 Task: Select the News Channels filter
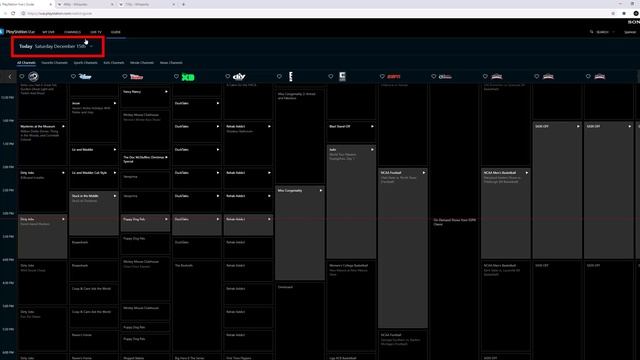pyautogui.click(x=171, y=63)
